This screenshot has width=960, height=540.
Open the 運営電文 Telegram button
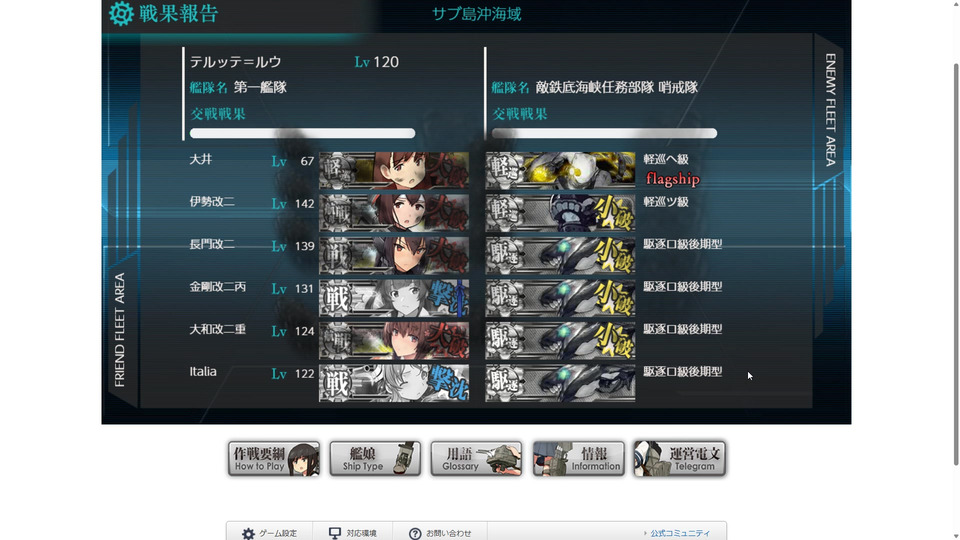[x=680, y=459]
